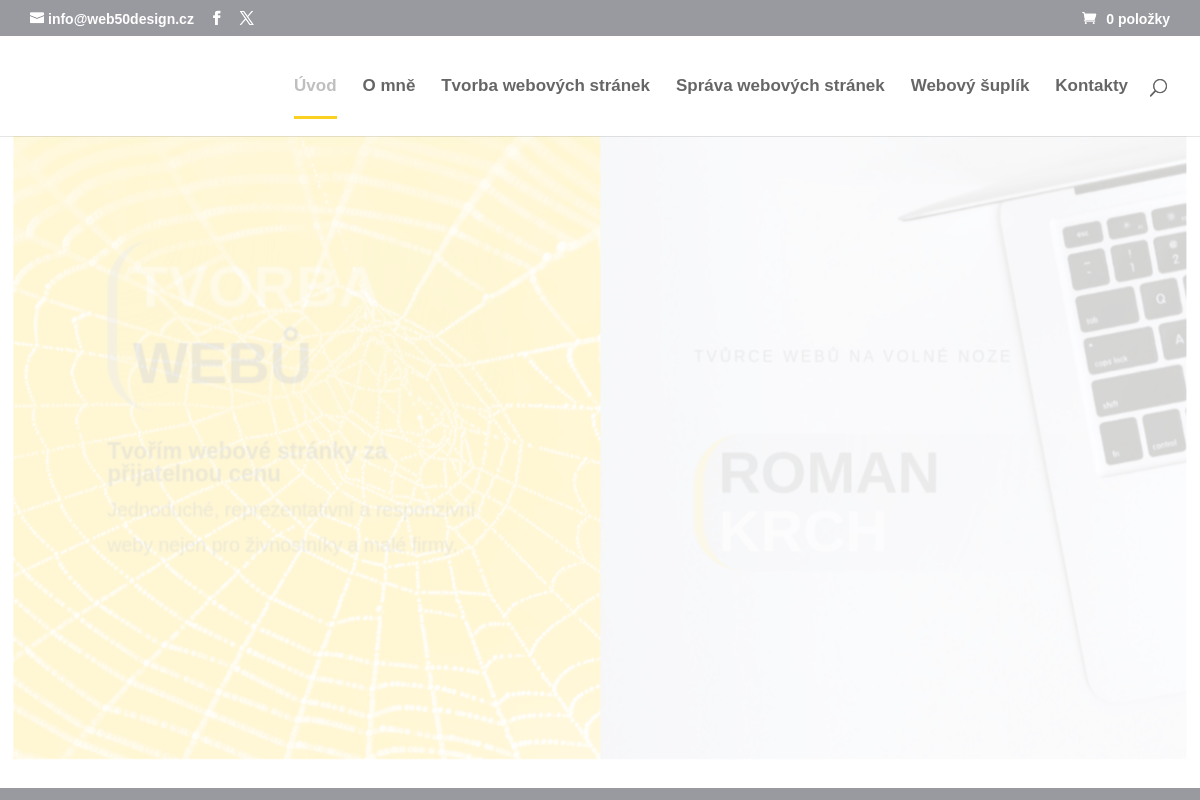Open the search magnifier icon
The width and height of the screenshot is (1200, 800).
tap(1158, 87)
